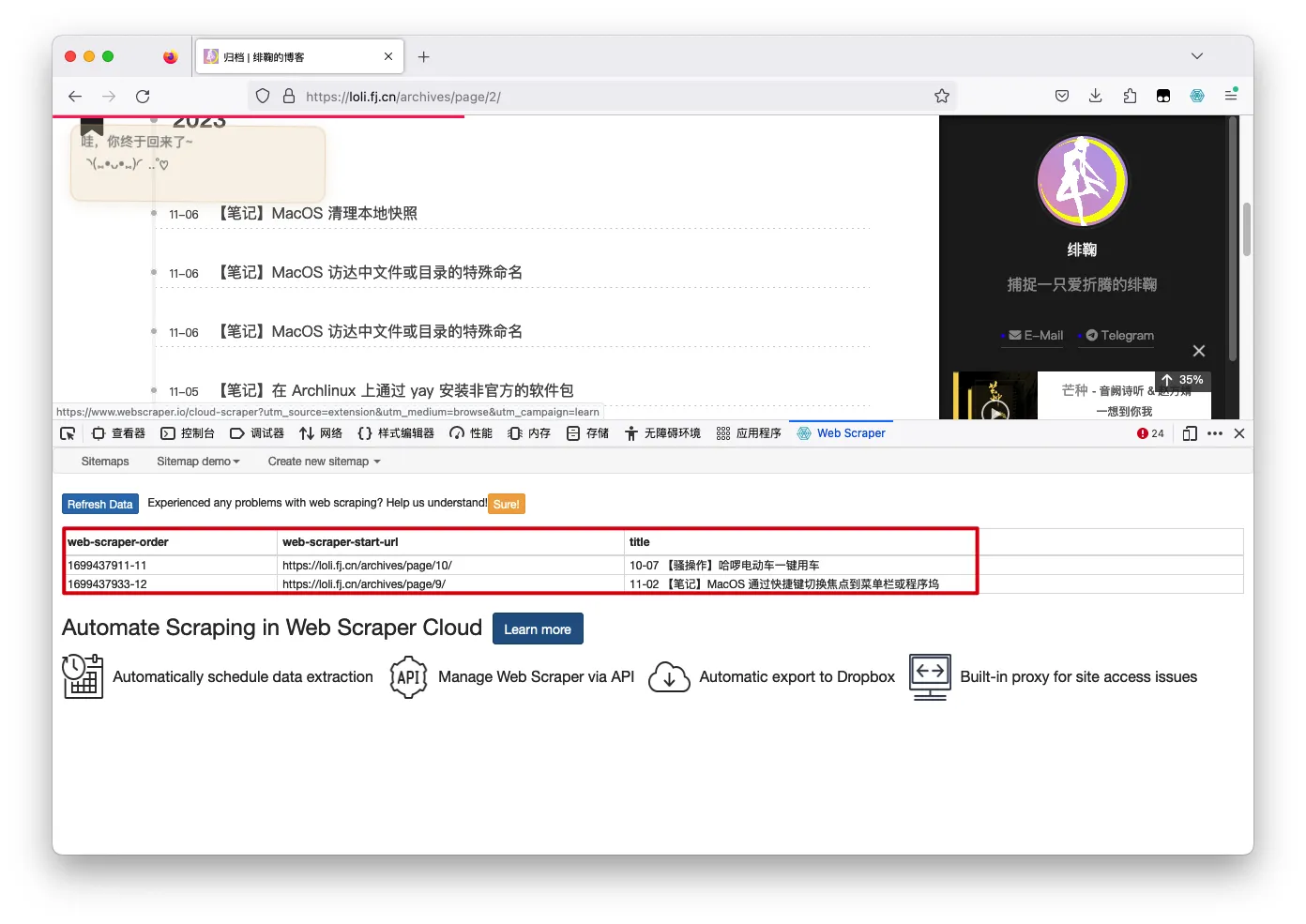Activate the devtools element picker

tap(68, 433)
